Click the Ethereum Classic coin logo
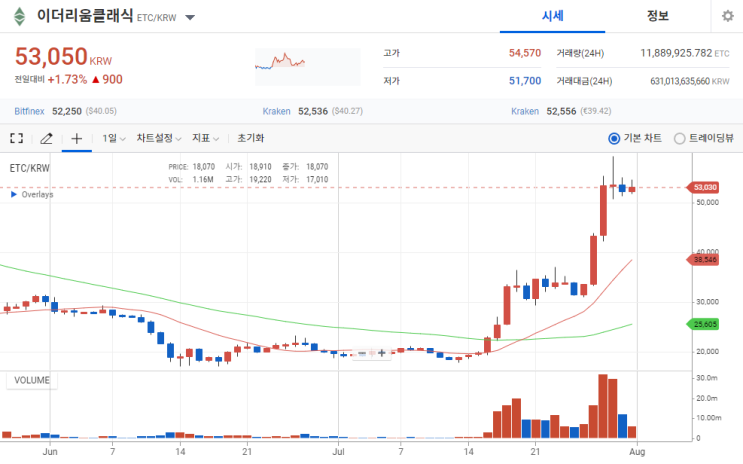 19,17
